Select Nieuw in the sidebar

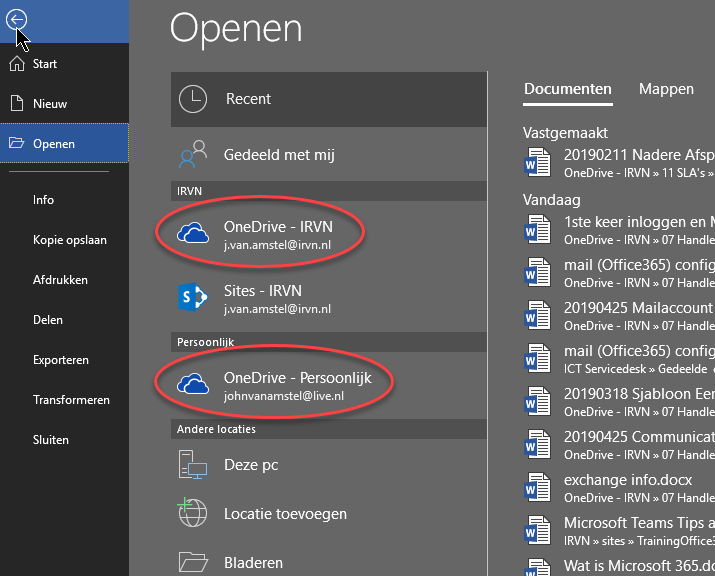pyautogui.click(x=49, y=103)
